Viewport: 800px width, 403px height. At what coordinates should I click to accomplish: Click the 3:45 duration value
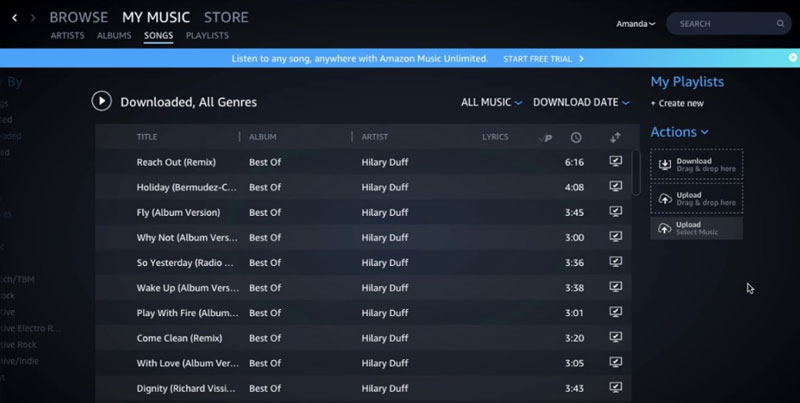[x=574, y=212]
